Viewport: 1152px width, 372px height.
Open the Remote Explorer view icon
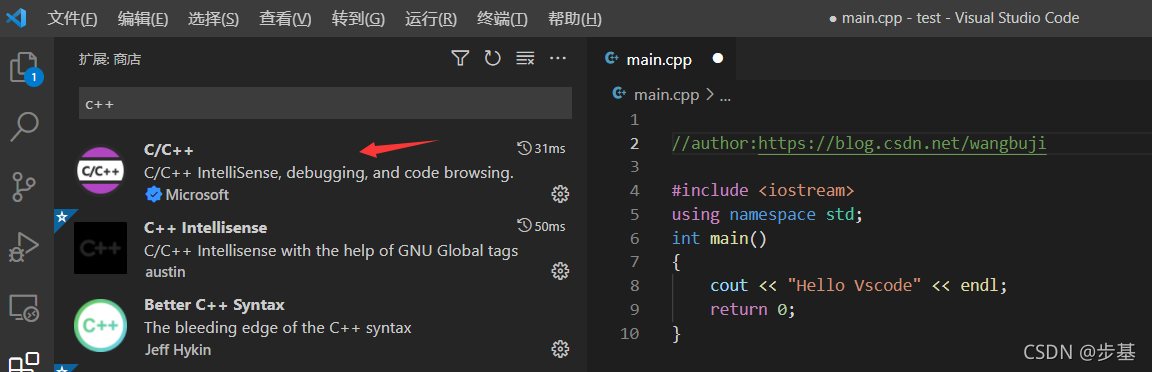pos(24,307)
